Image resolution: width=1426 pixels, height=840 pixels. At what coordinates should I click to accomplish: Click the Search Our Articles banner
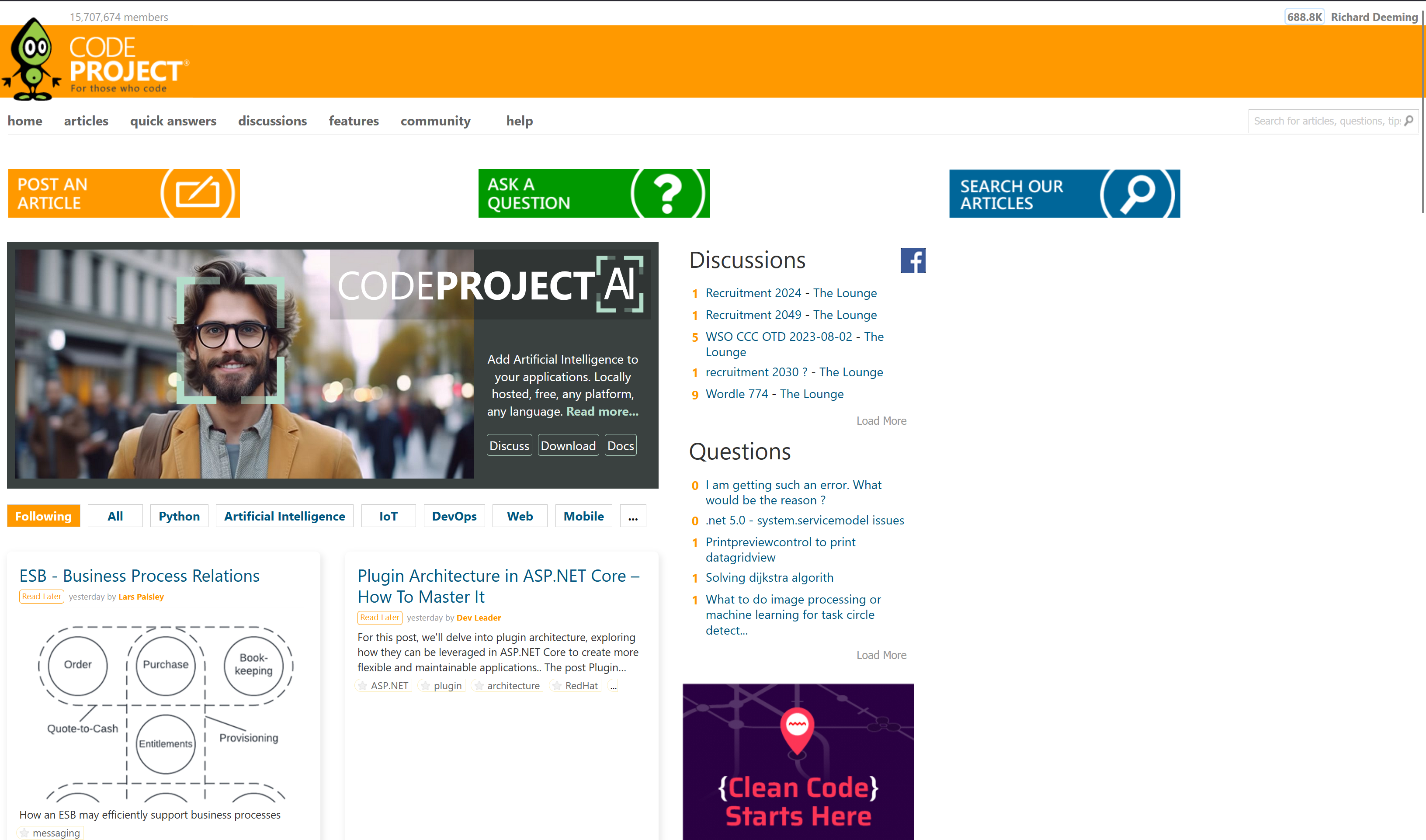click(x=1065, y=193)
